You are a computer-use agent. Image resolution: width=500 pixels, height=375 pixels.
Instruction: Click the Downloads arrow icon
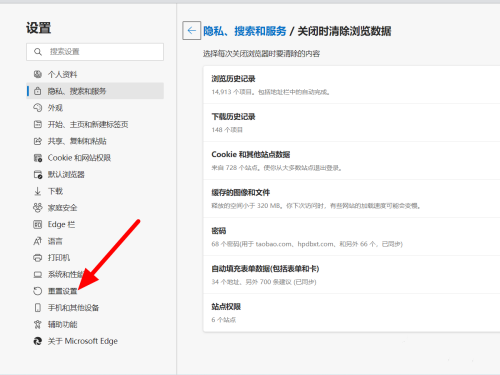[x=38, y=191]
